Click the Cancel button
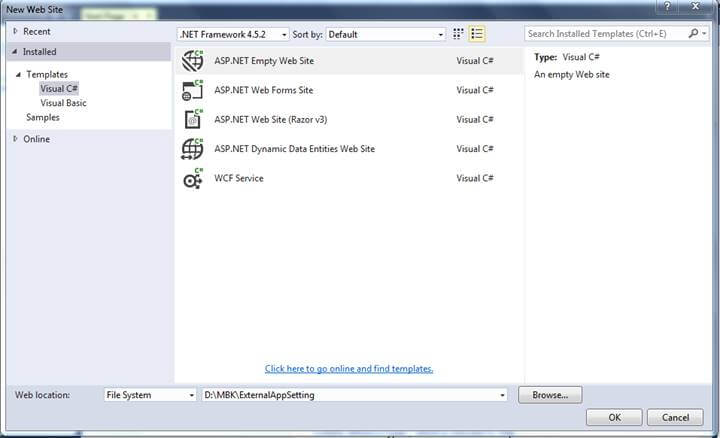The height and width of the screenshot is (438, 720). (x=675, y=417)
